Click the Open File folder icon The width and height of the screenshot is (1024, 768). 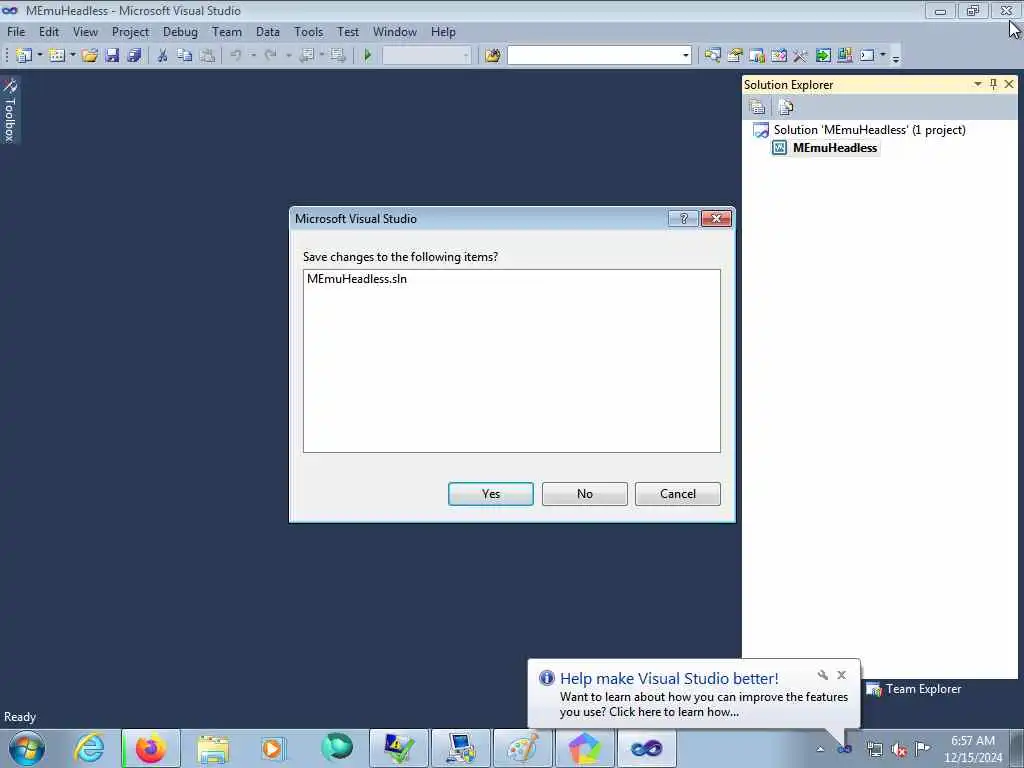pos(89,56)
